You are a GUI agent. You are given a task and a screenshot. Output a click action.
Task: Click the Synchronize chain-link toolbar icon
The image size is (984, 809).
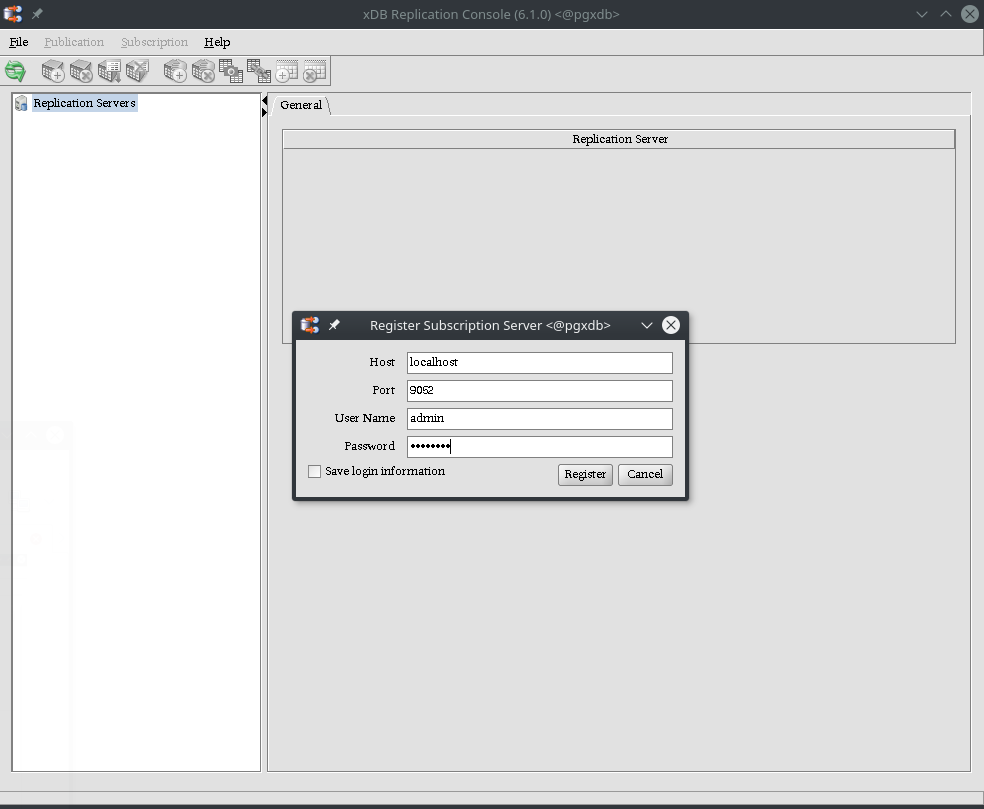click(259, 71)
